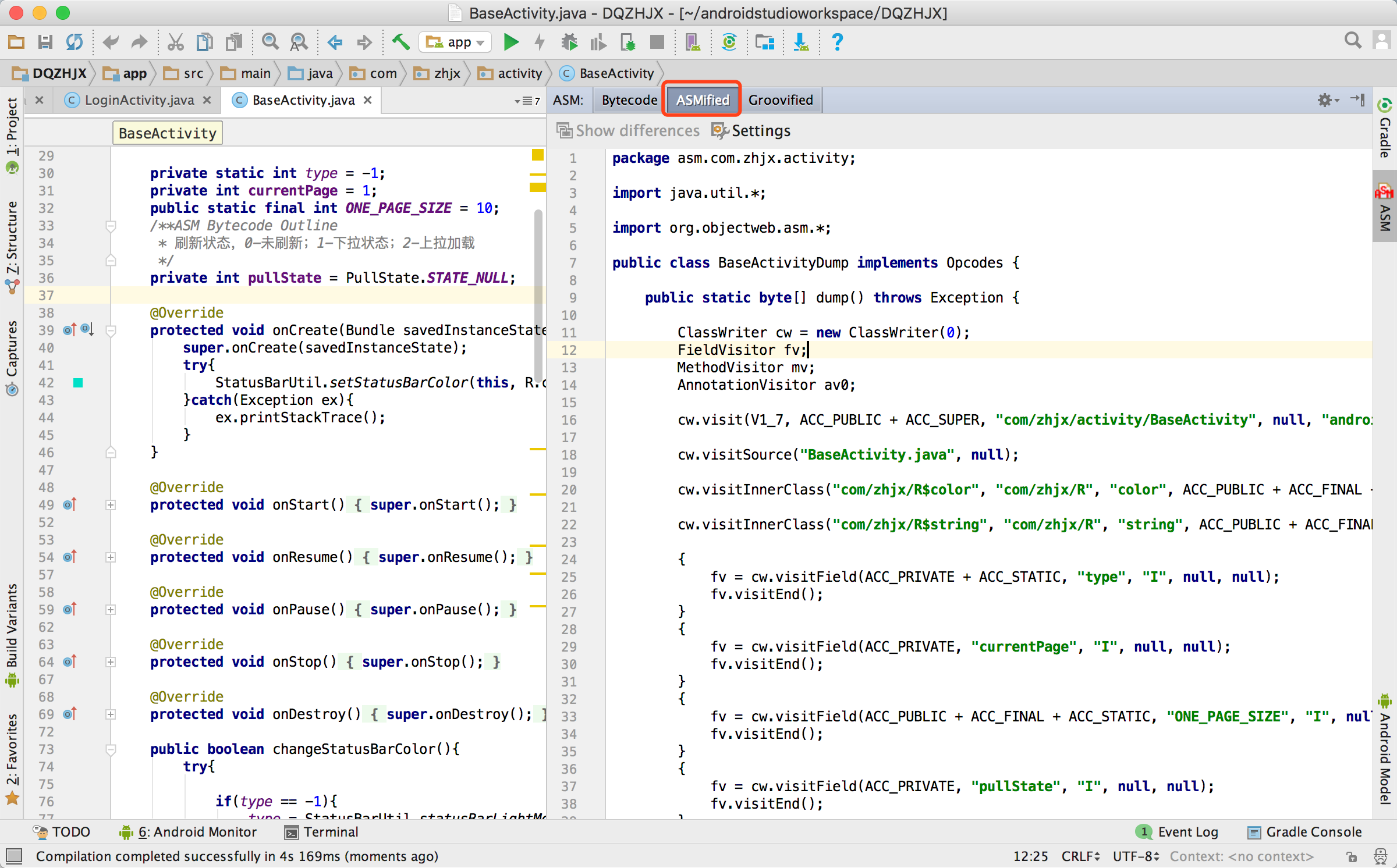Click the Open folder toolbar icon

(x=16, y=42)
